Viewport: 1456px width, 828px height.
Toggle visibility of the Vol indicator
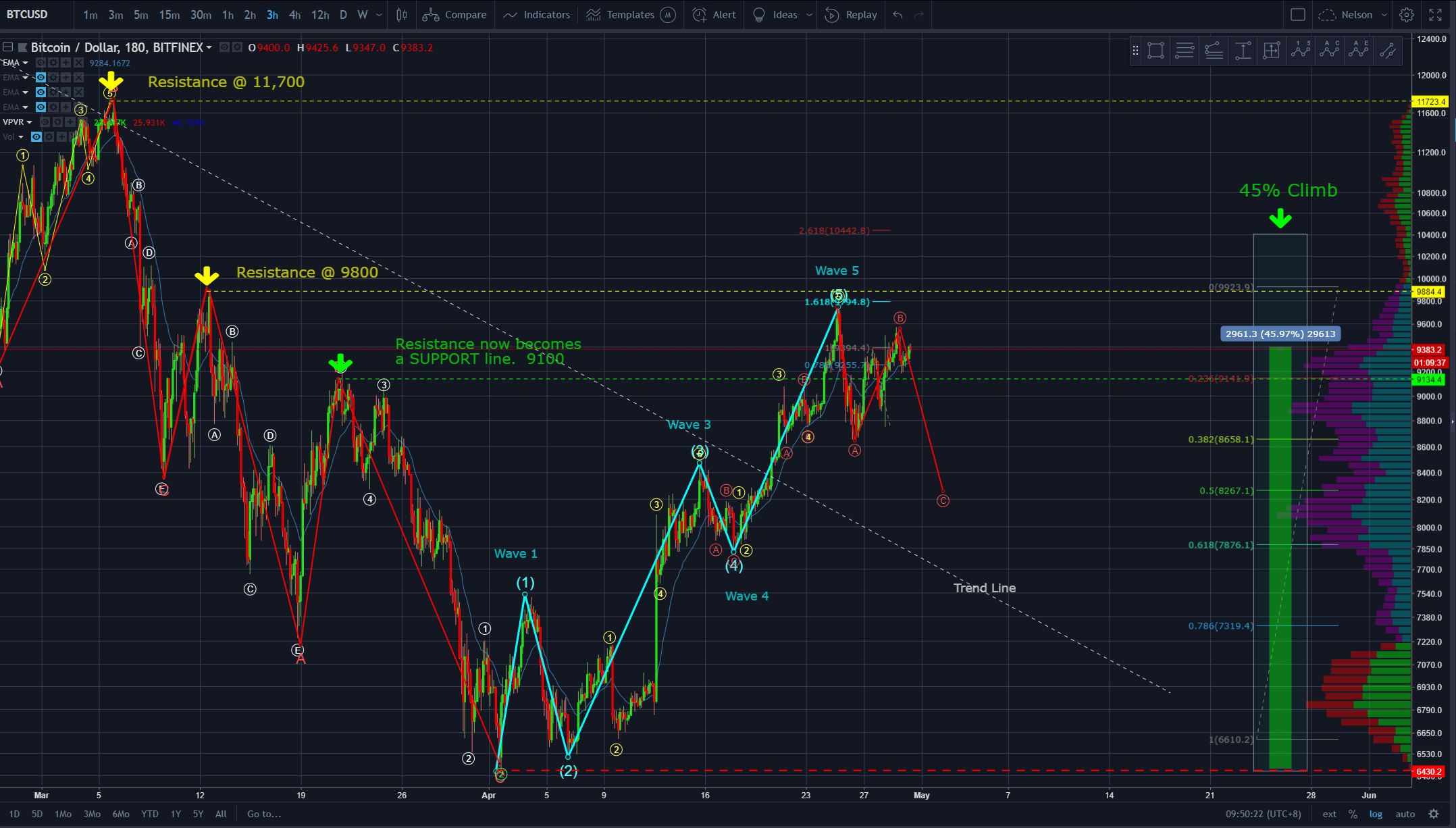pos(36,137)
